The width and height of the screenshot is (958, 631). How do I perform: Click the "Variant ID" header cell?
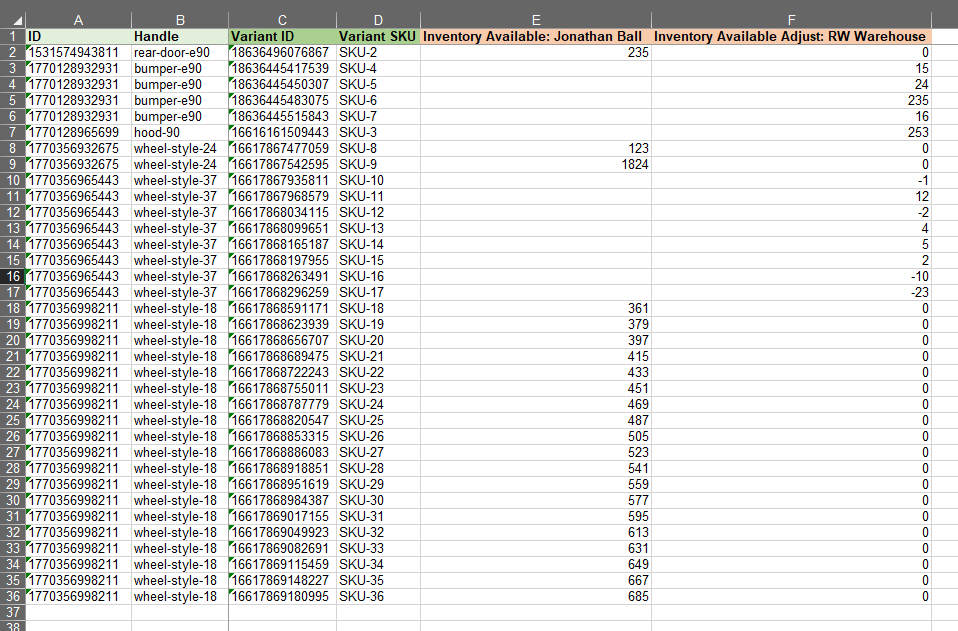(282, 36)
